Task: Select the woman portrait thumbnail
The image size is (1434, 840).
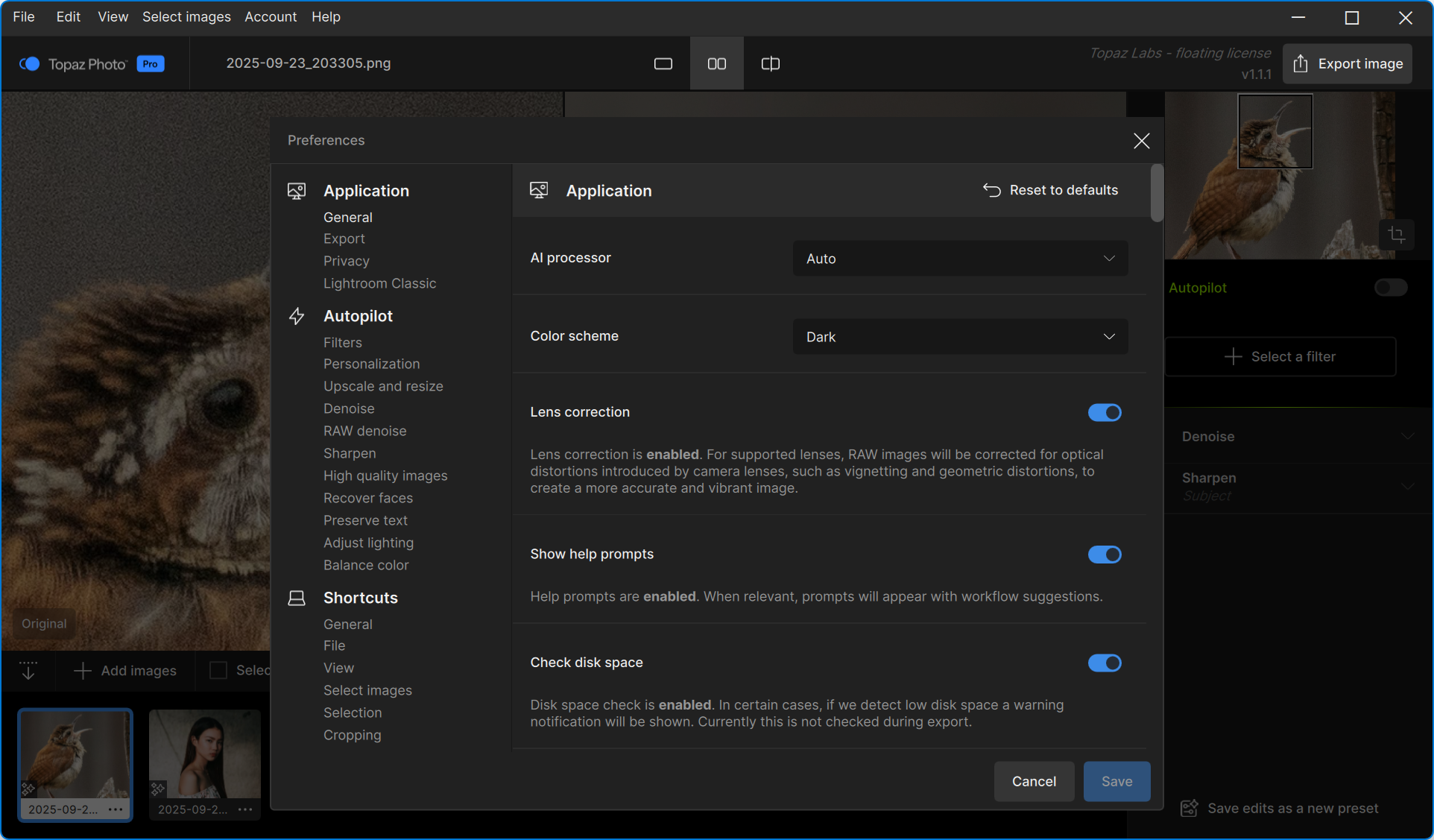Action: [x=205, y=754]
